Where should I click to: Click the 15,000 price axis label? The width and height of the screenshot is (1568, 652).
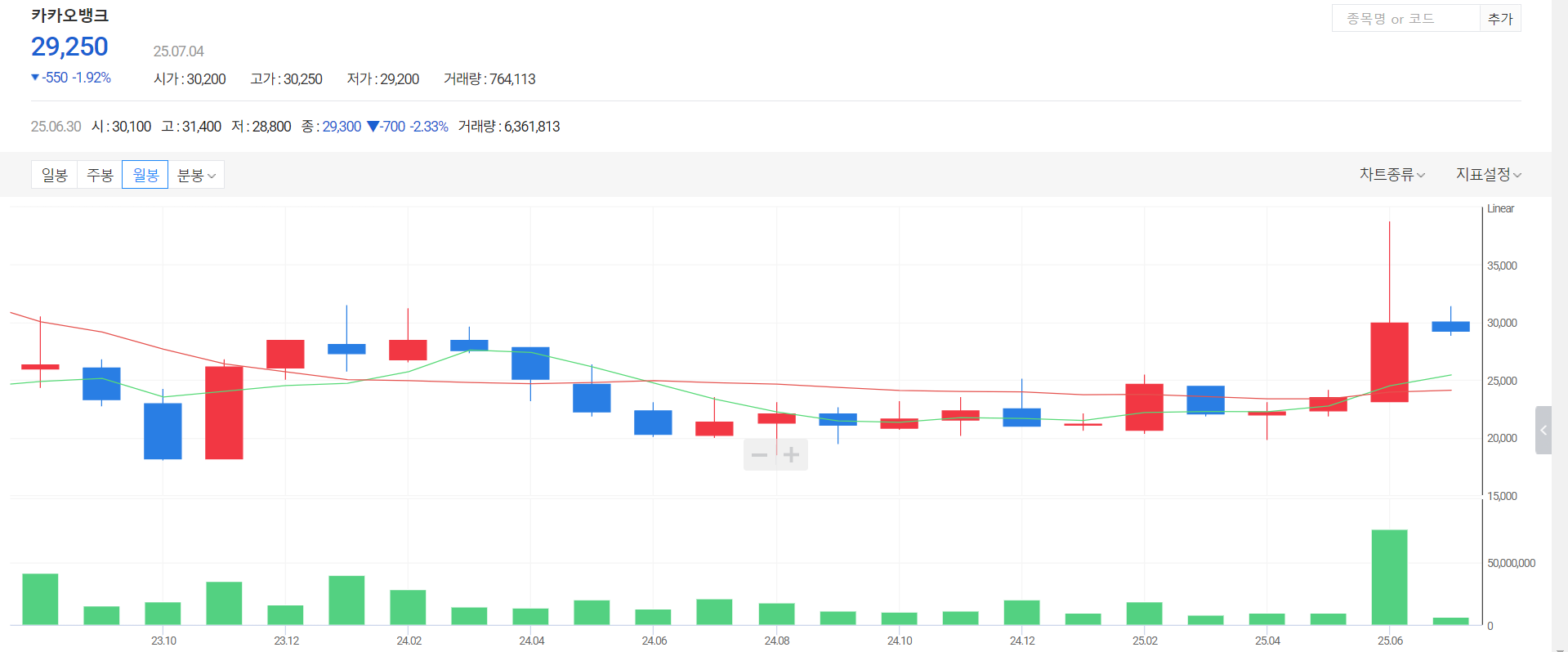tap(1502, 496)
